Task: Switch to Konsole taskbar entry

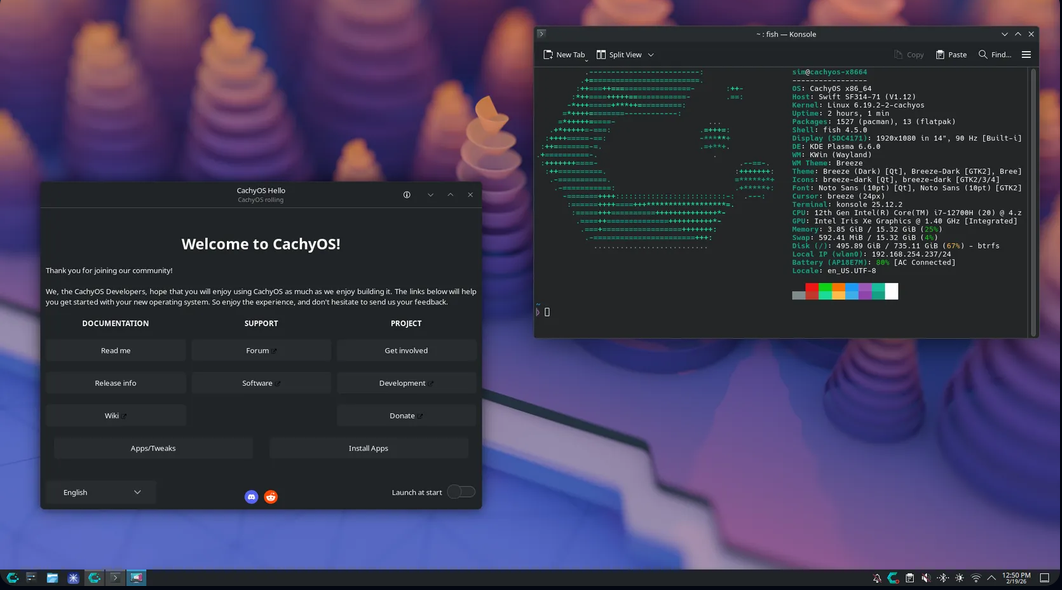Action: (115, 578)
